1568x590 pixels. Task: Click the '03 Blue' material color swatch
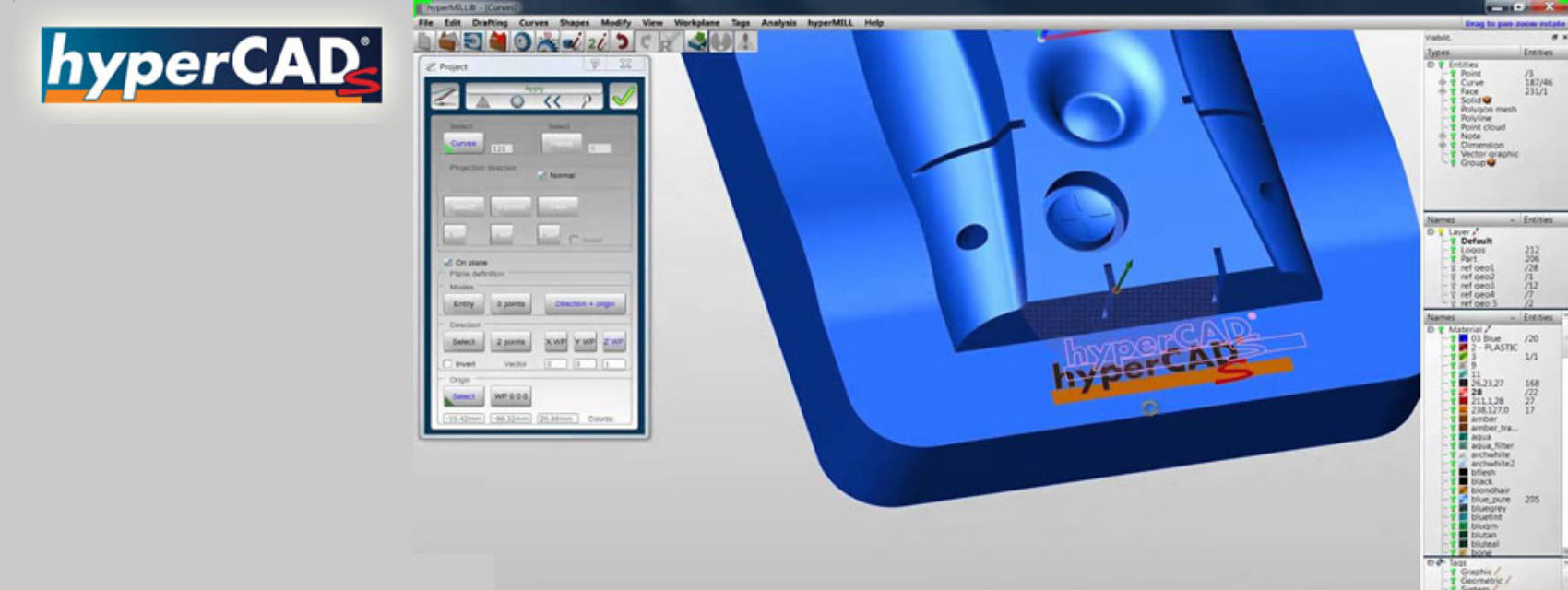pyautogui.click(x=1464, y=339)
